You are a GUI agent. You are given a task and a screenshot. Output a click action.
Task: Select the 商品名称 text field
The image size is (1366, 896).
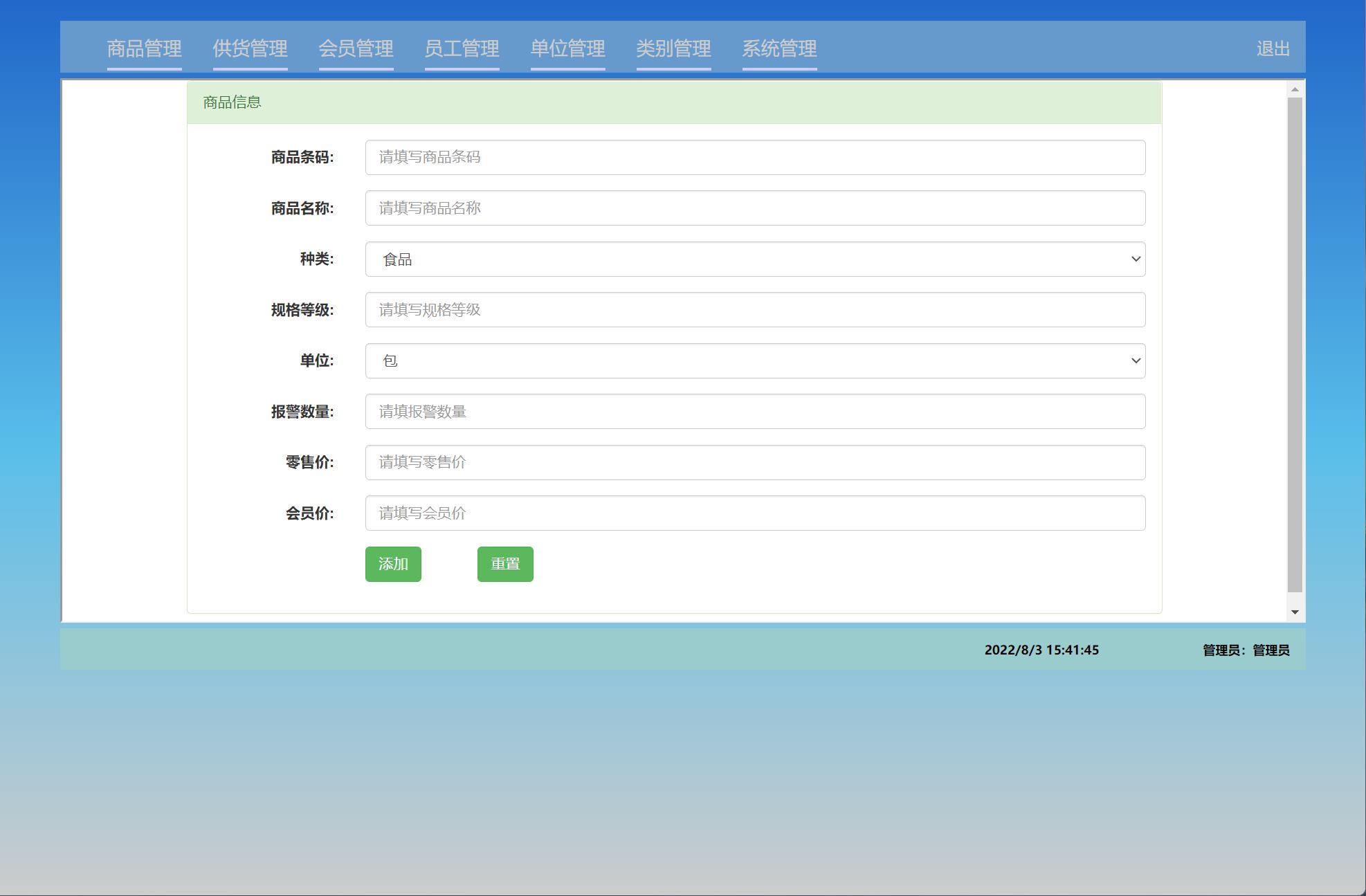point(756,208)
